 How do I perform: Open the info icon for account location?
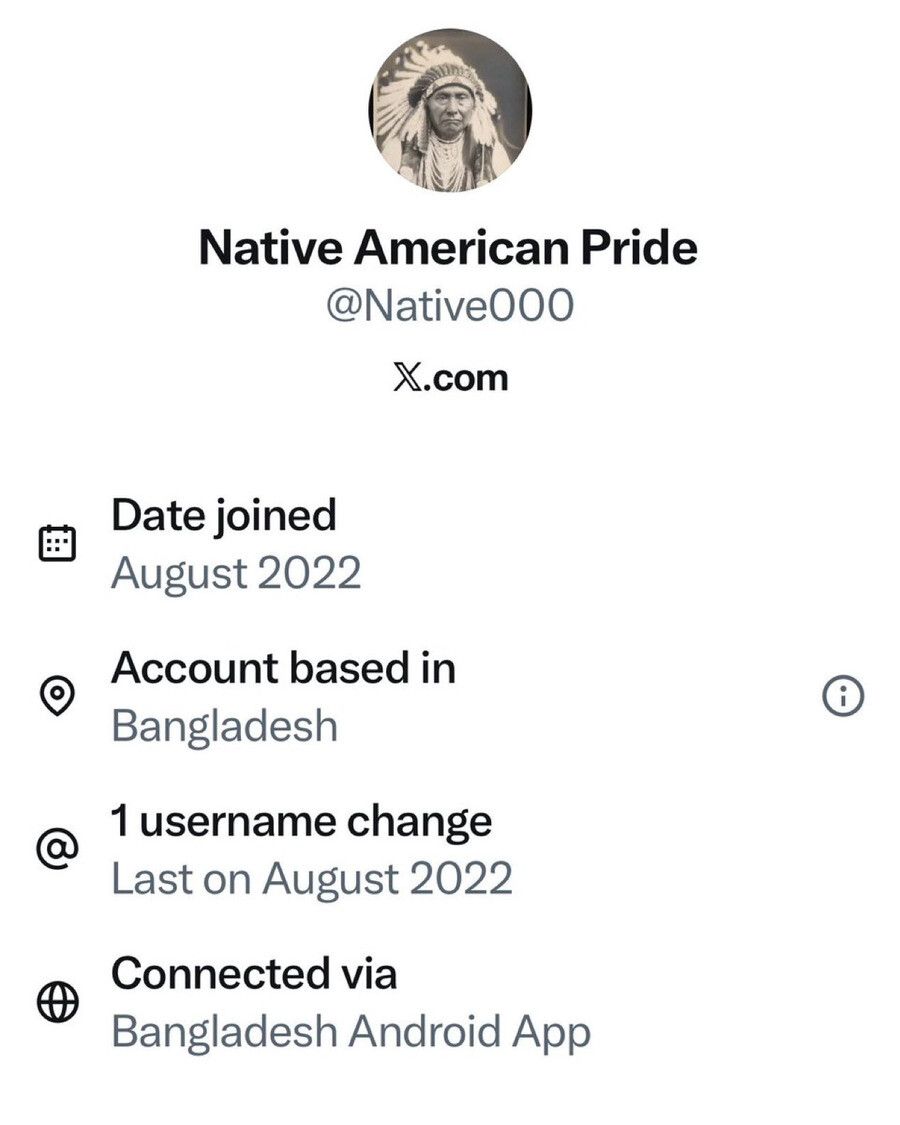pyautogui.click(x=842, y=697)
